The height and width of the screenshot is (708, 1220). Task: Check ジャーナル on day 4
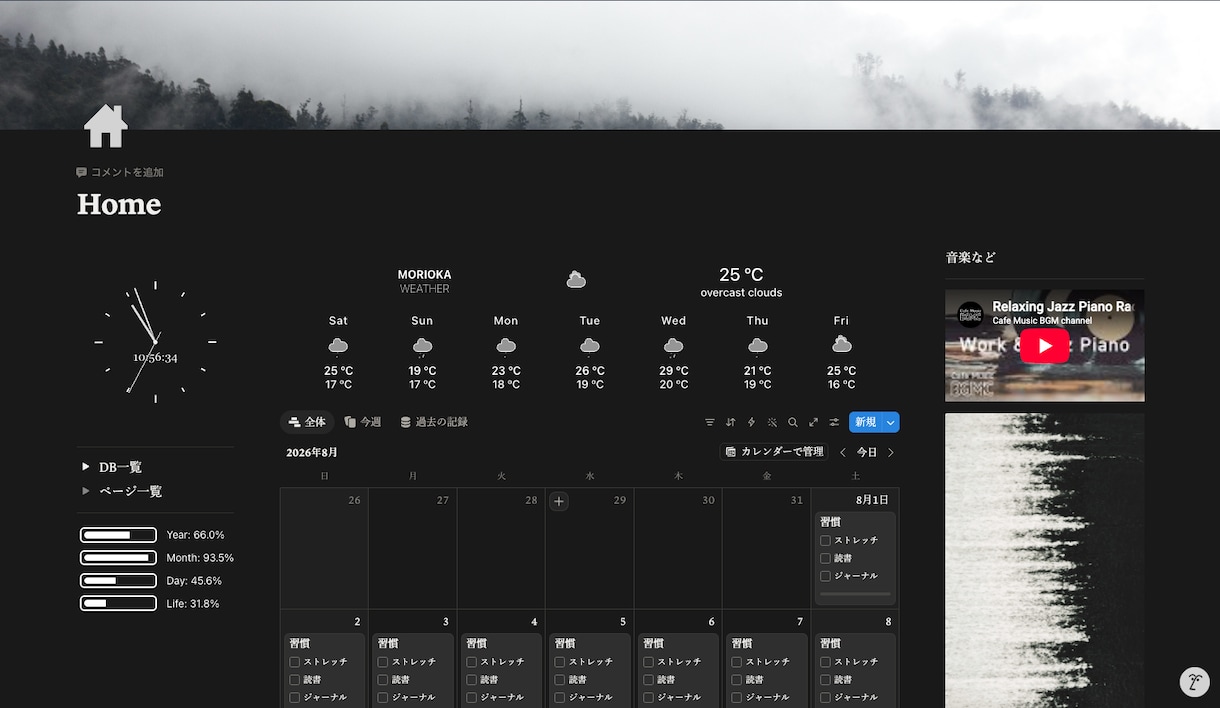coord(472,698)
